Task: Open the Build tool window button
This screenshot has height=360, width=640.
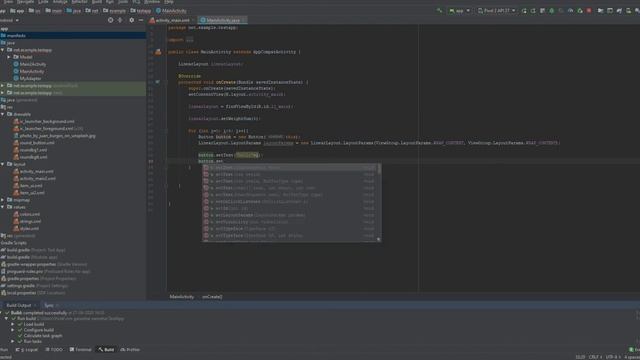Action: click(x=106, y=349)
